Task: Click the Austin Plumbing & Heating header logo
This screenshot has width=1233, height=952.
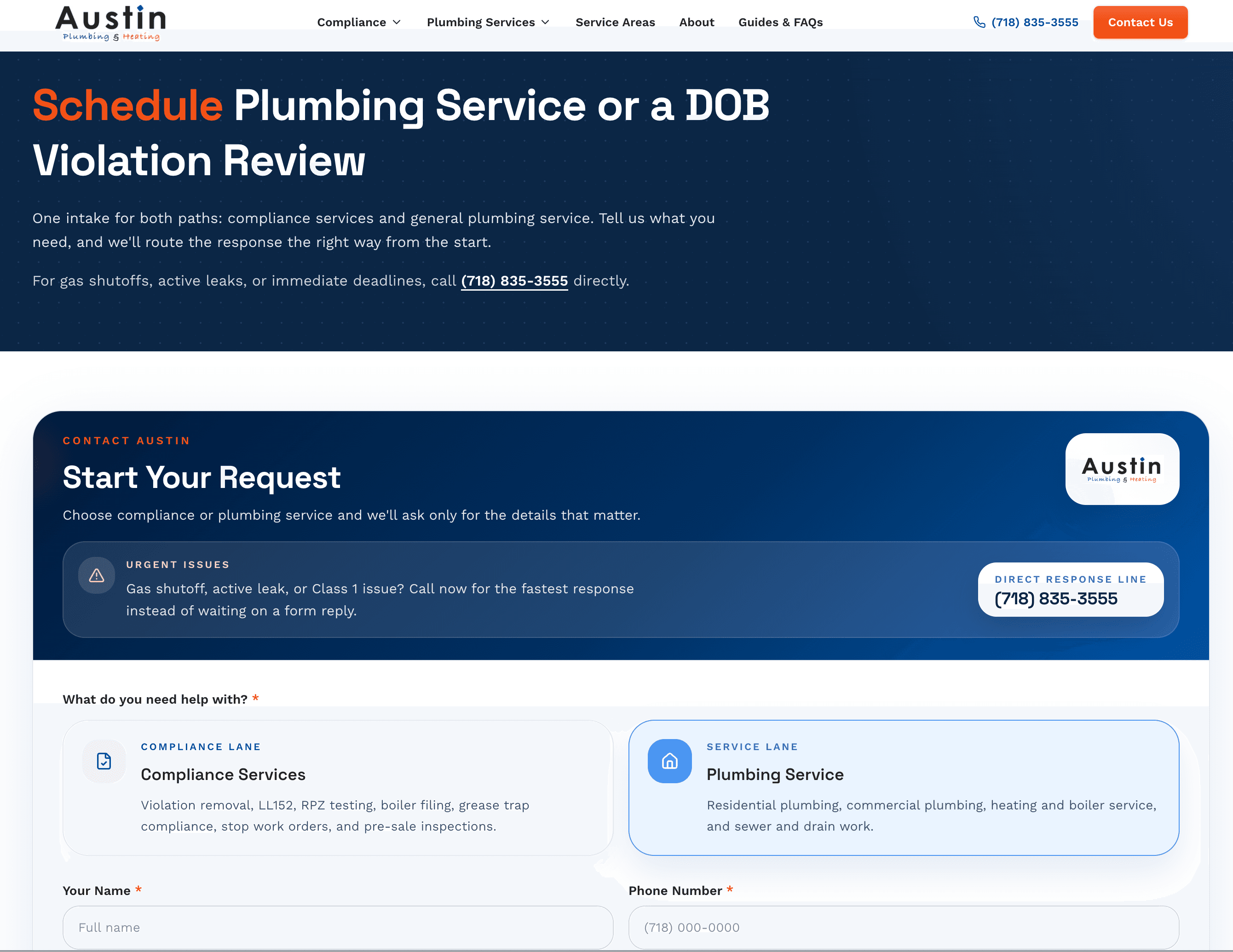Action: (x=111, y=23)
